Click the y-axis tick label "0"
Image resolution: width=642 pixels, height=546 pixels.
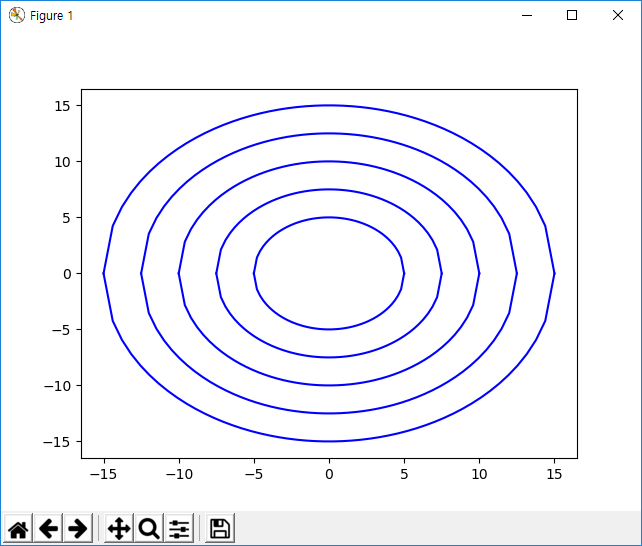(x=67, y=274)
